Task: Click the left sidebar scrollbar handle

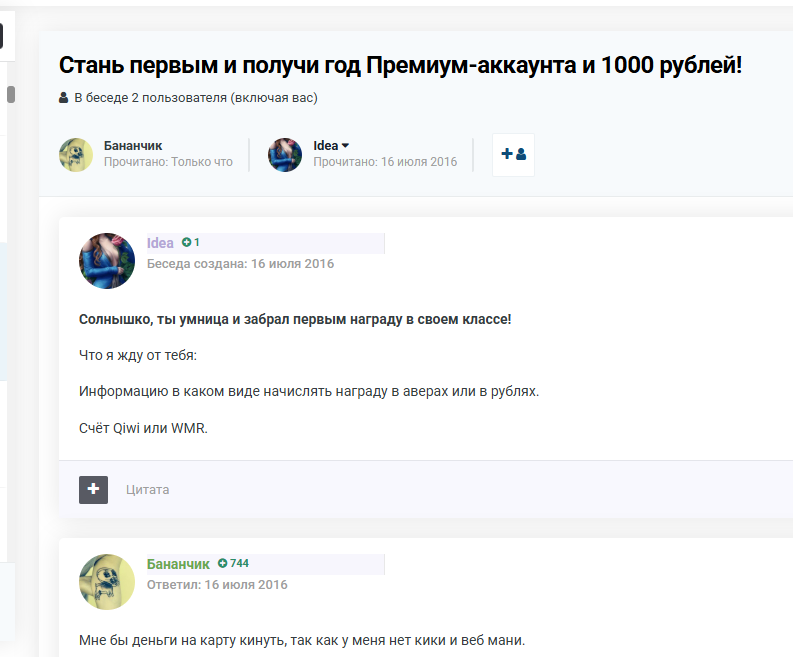Action: coord(11,94)
